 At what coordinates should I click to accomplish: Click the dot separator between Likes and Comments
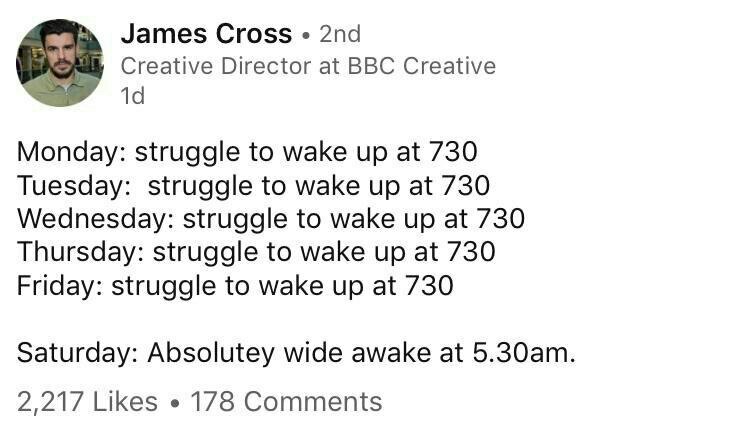[175, 403]
